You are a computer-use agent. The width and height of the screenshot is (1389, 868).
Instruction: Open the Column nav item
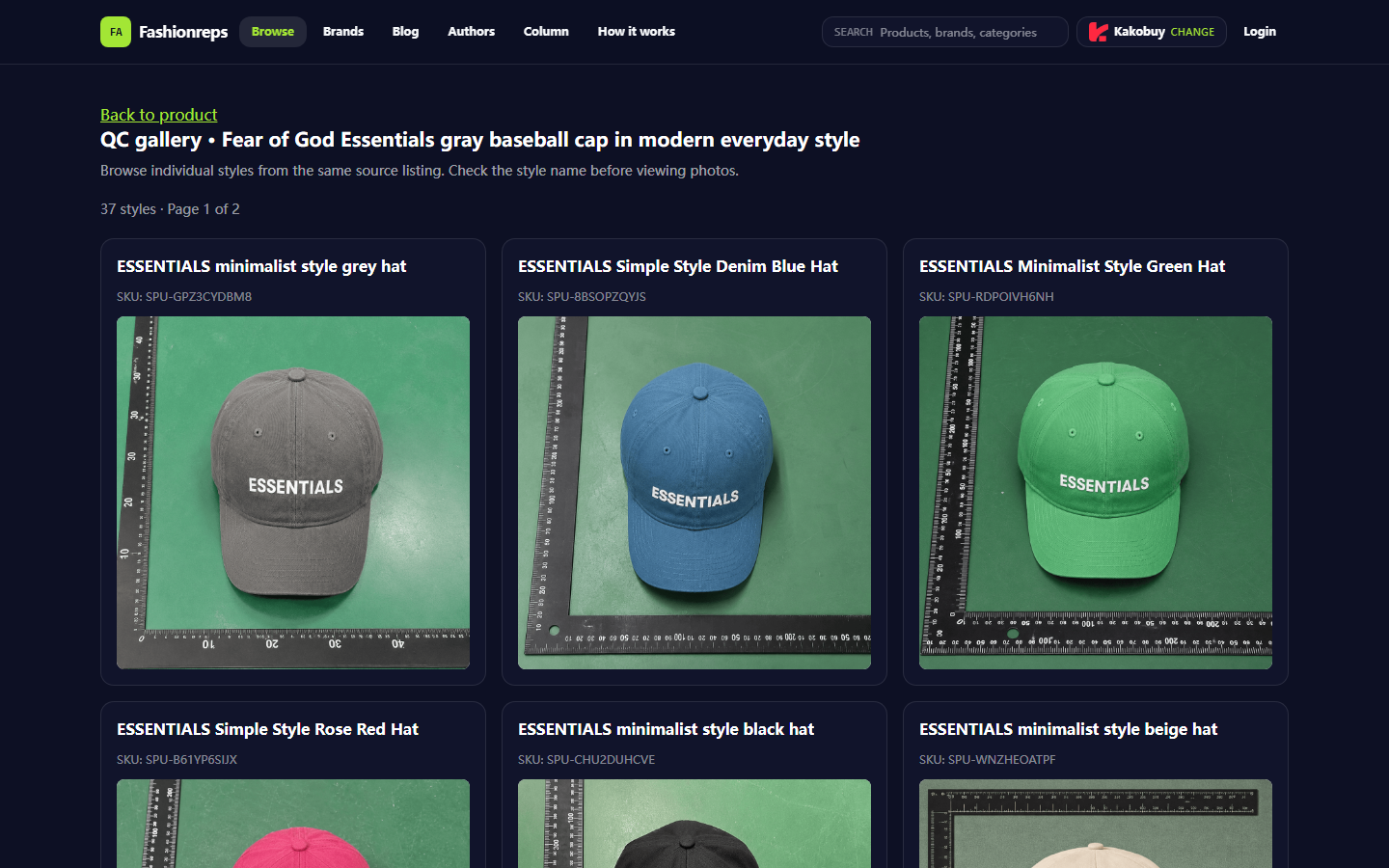coord(546,32)
